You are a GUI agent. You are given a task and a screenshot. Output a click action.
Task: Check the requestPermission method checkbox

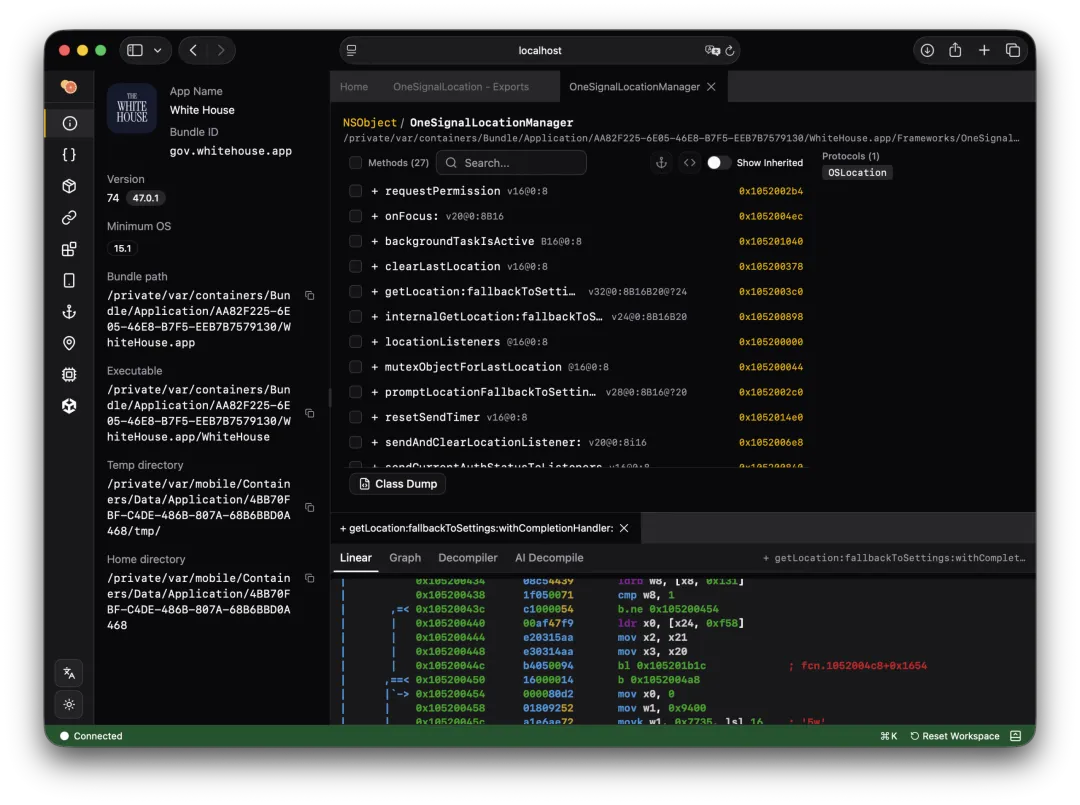click(x=355, y=191)
